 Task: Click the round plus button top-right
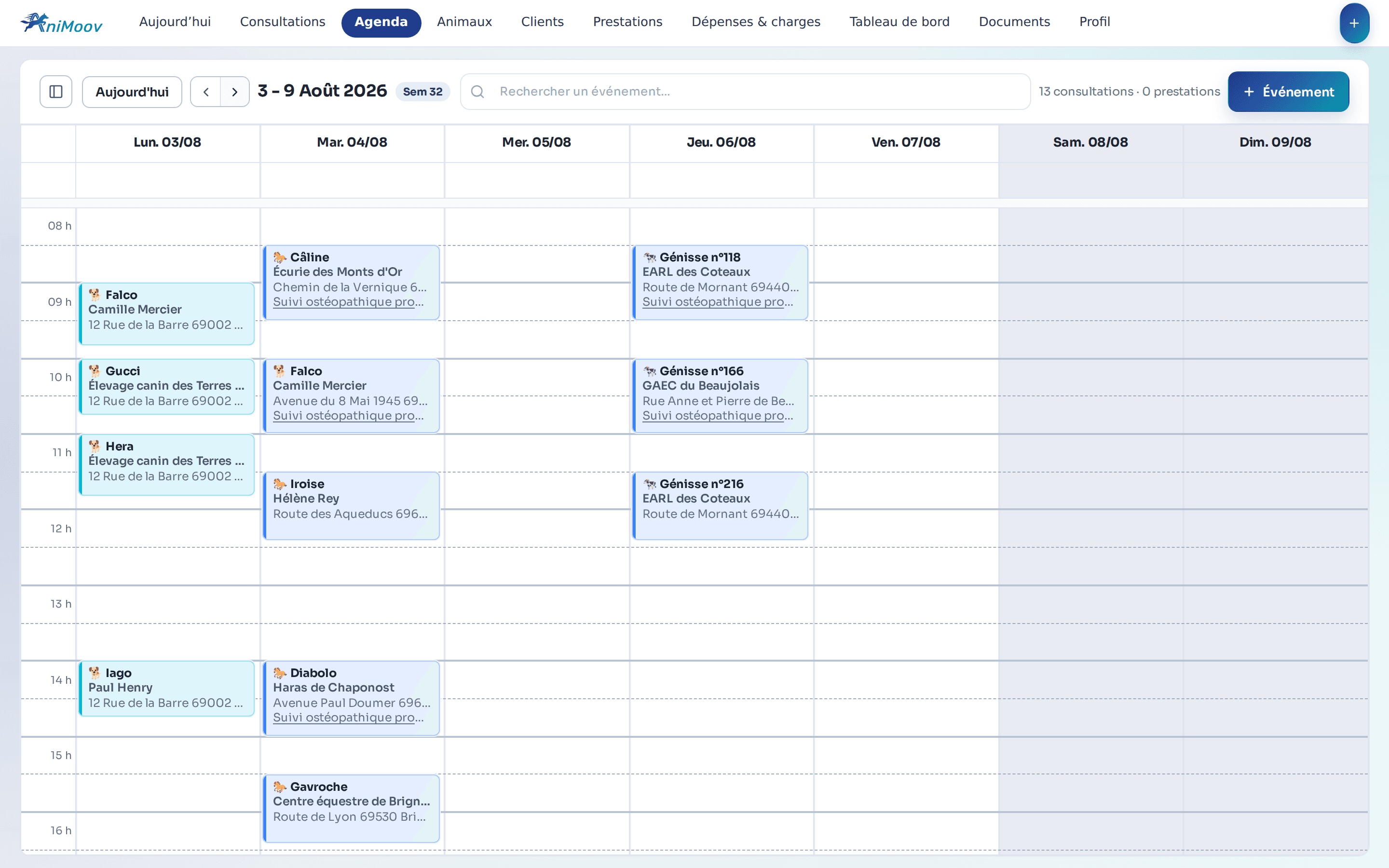point(1354,23)
